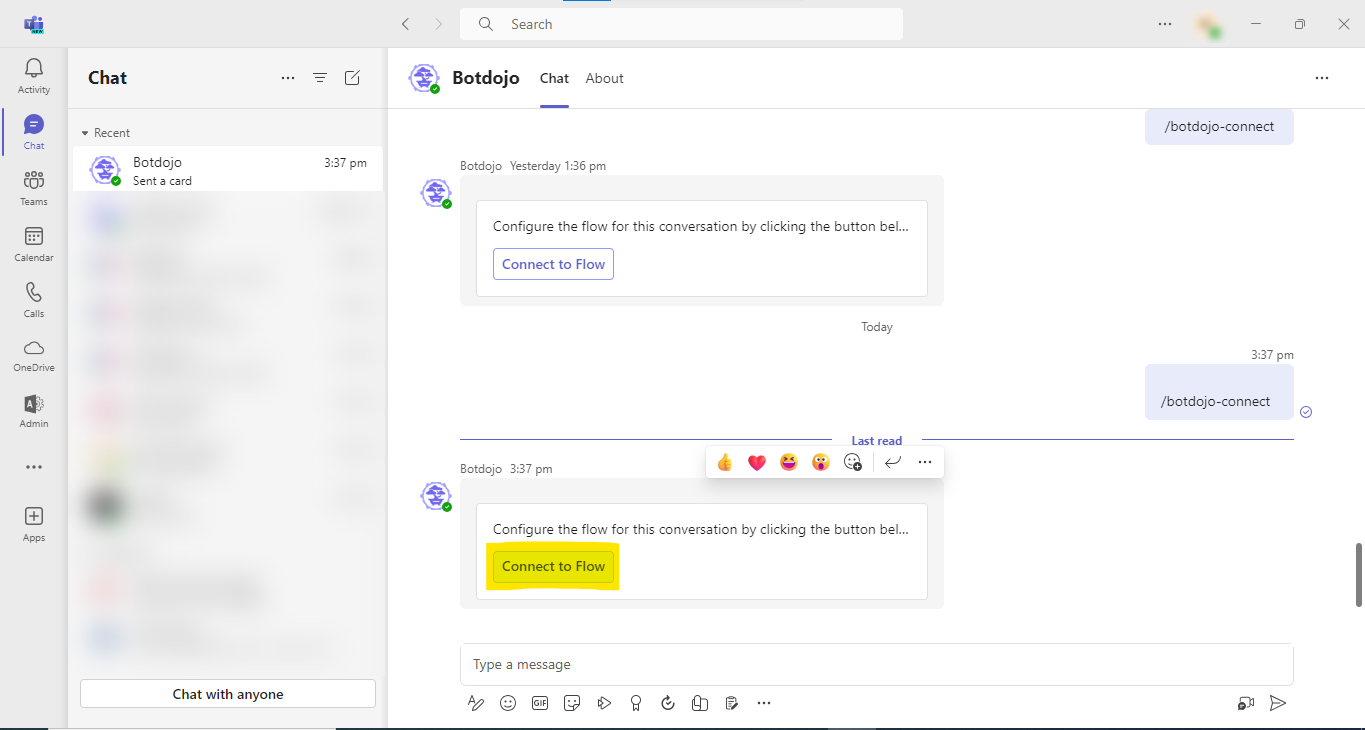Reply to the message with the arrow icon
This screenshot has width=1365, height=730.
pyautogui.click(x=893, y=462)
